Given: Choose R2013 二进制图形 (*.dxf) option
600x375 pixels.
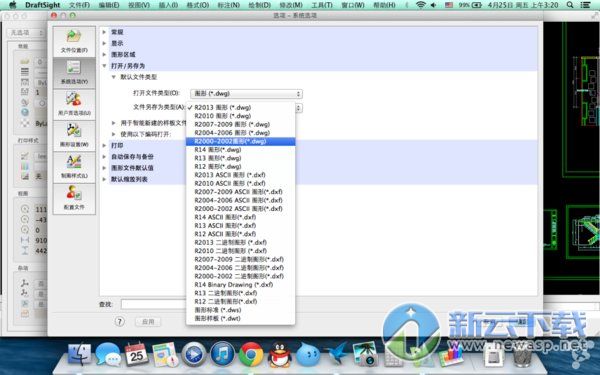Looking at the screenshot, I should pyautogui.click(x=240, y=242).
